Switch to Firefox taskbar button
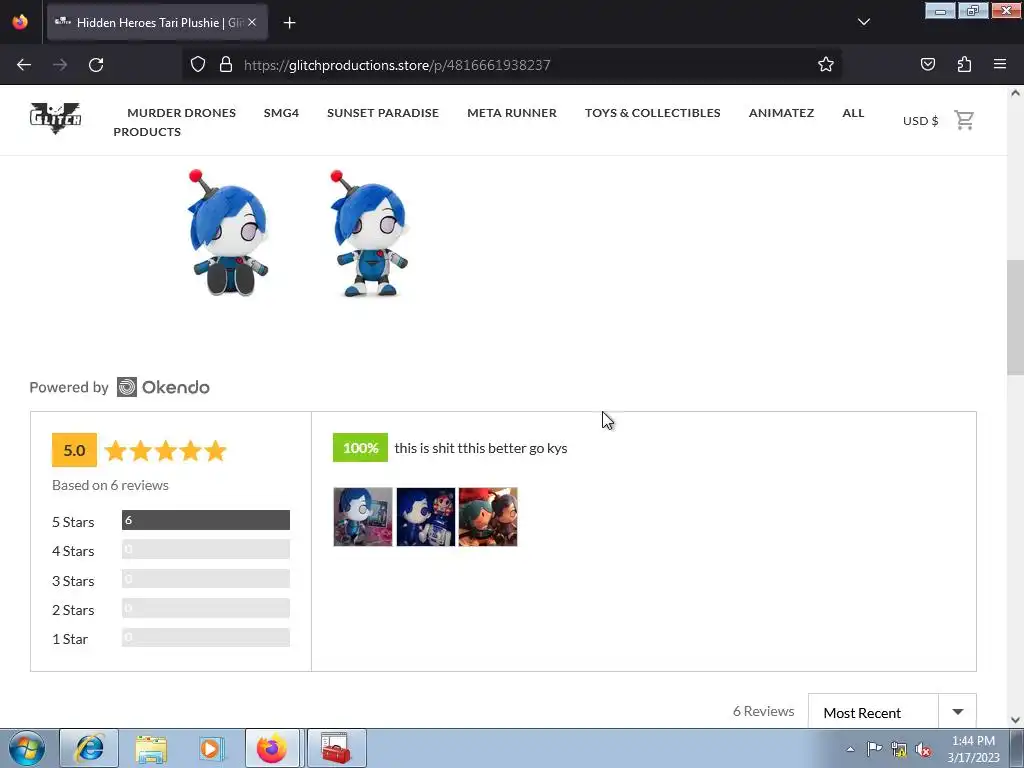 (272, 748)
